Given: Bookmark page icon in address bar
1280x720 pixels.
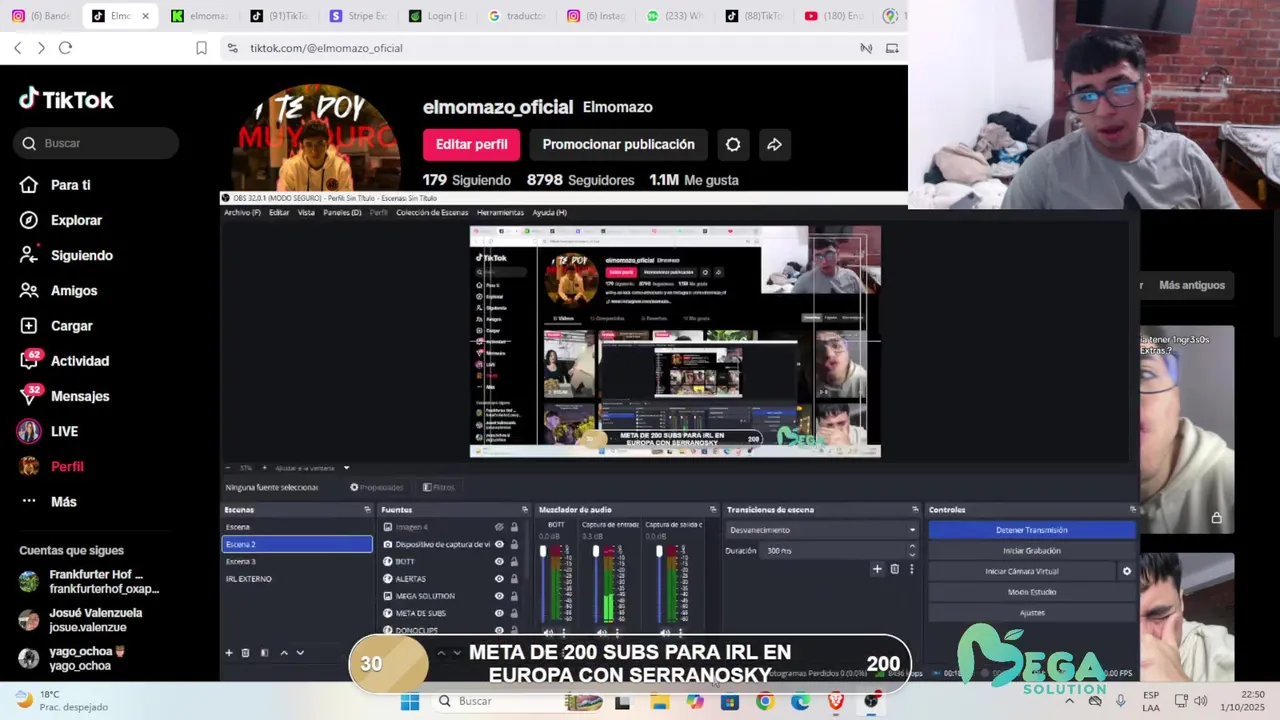Looking at the screenshot, I should click(201, 48).
